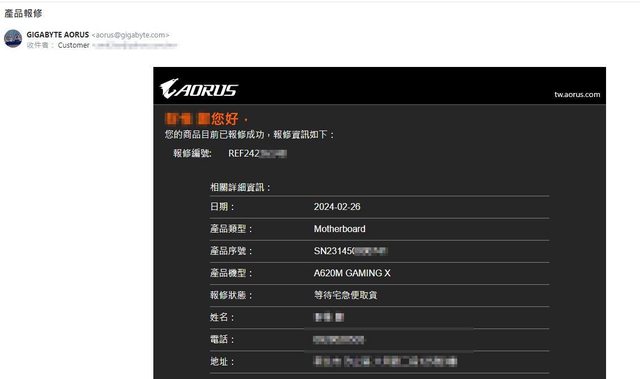This screenshot has width=640, height=379.
Task: Open the tw.aorus.com link
Action: pyautogui.click(x=577, y=95)
